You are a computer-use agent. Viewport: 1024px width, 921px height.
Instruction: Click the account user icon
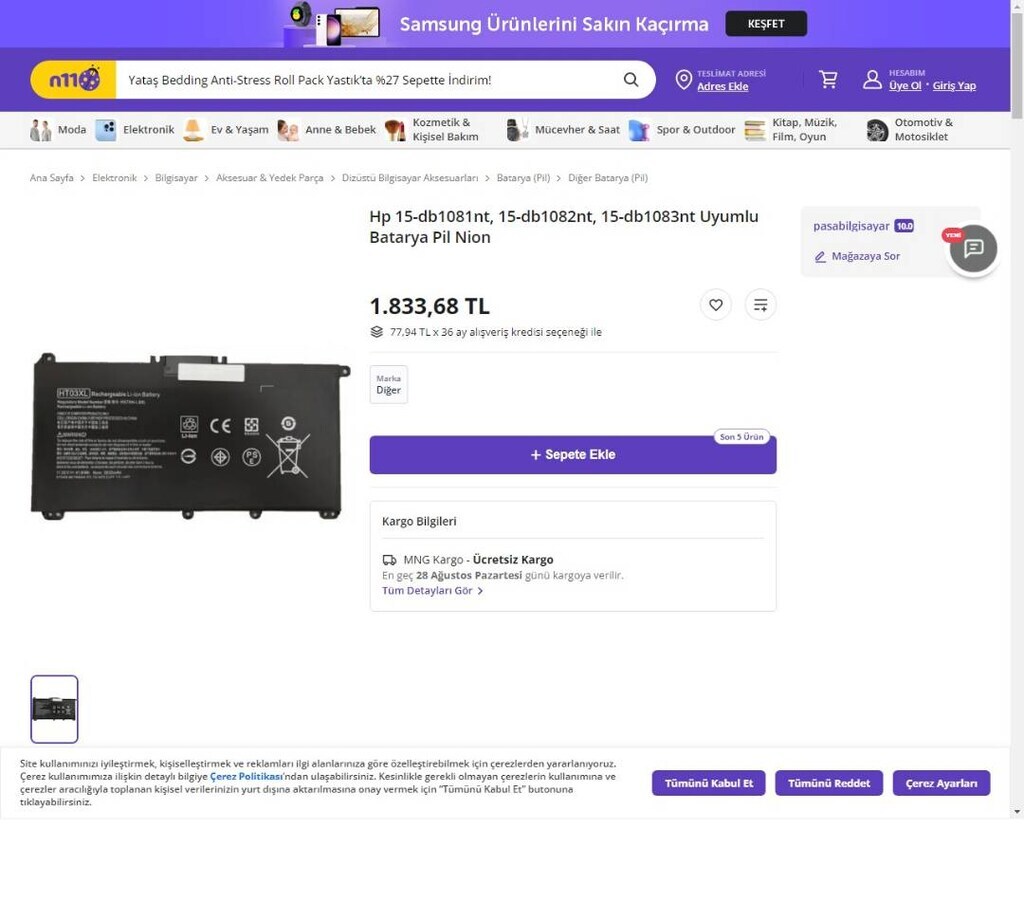pos(872,80)
